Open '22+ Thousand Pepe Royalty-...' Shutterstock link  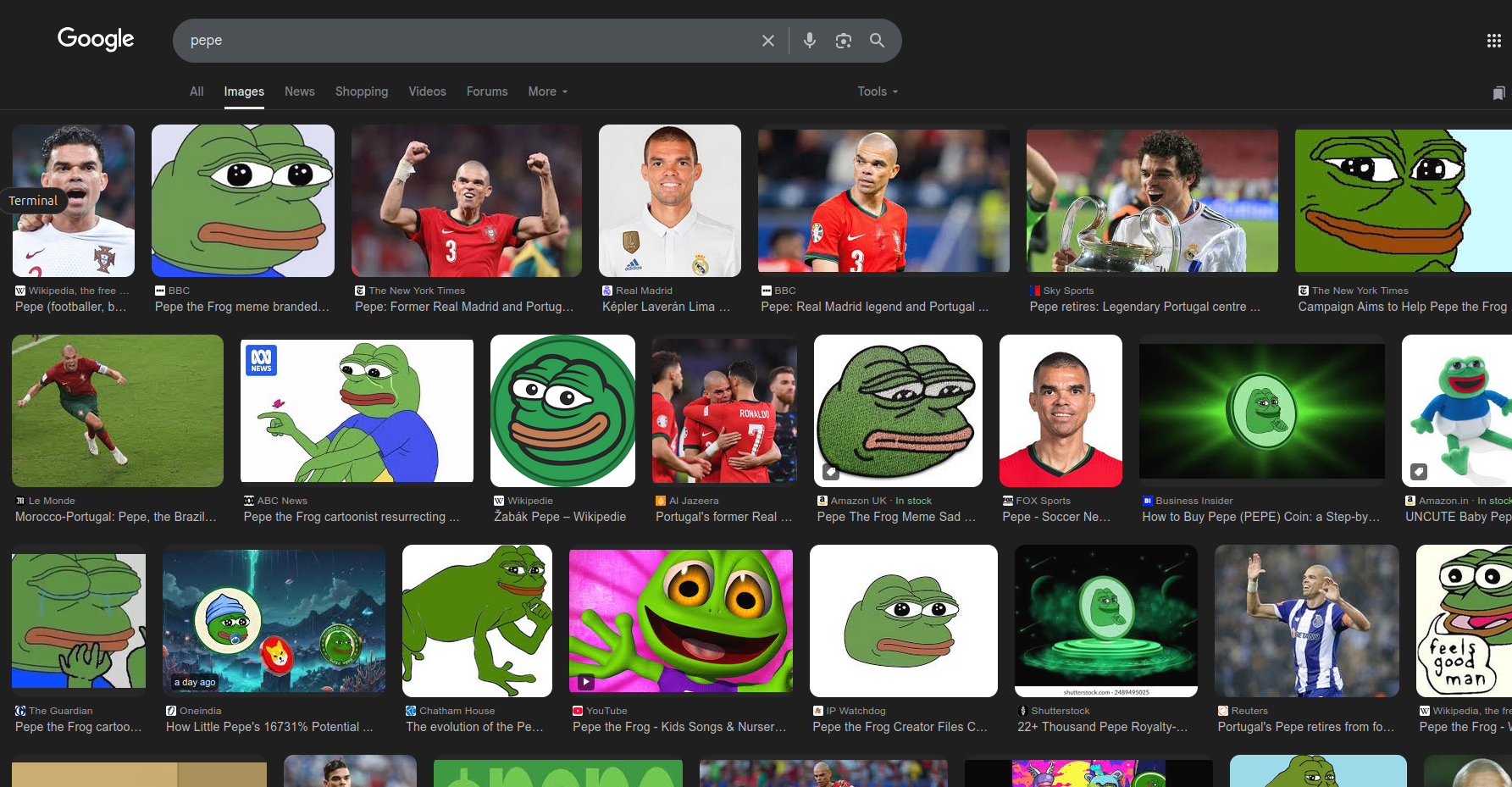click(x=1103, y=727)
